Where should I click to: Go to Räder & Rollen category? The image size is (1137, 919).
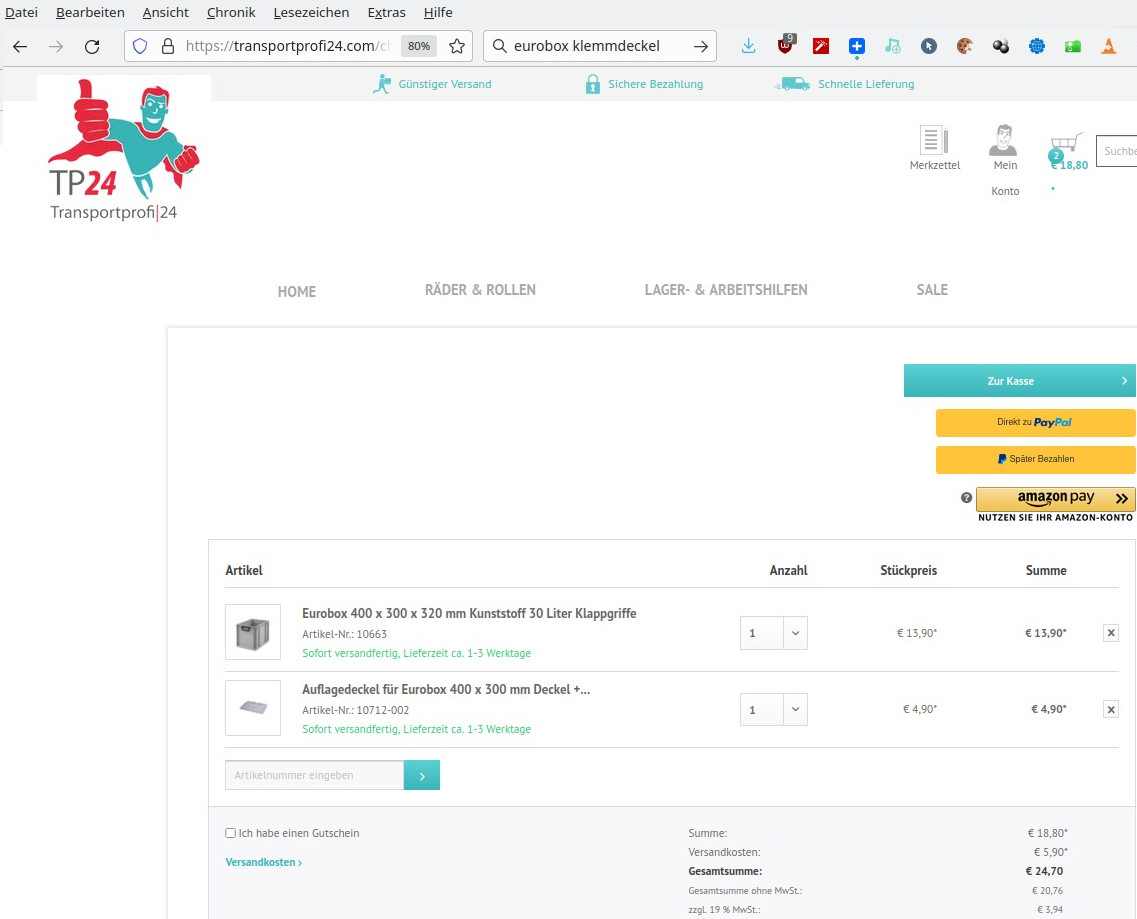[480, 290]
